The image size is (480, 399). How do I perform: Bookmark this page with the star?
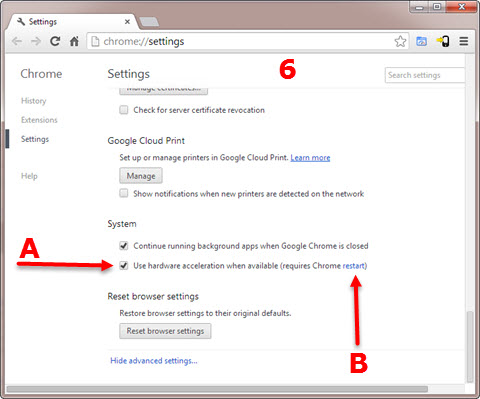pos(400,41)
